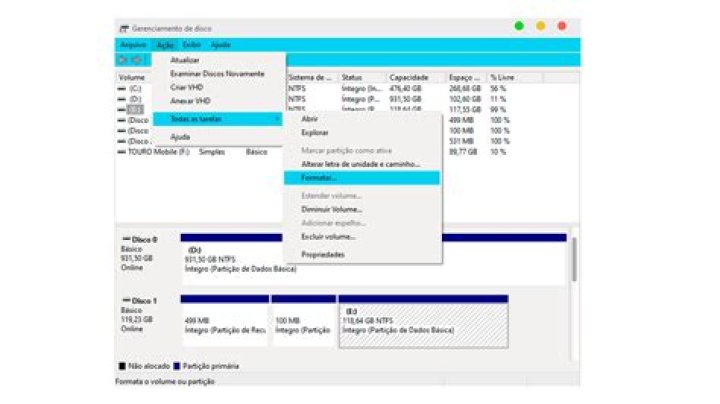Click the green window control button
Screen dimensions: 720x404
(x=519, y=26)
